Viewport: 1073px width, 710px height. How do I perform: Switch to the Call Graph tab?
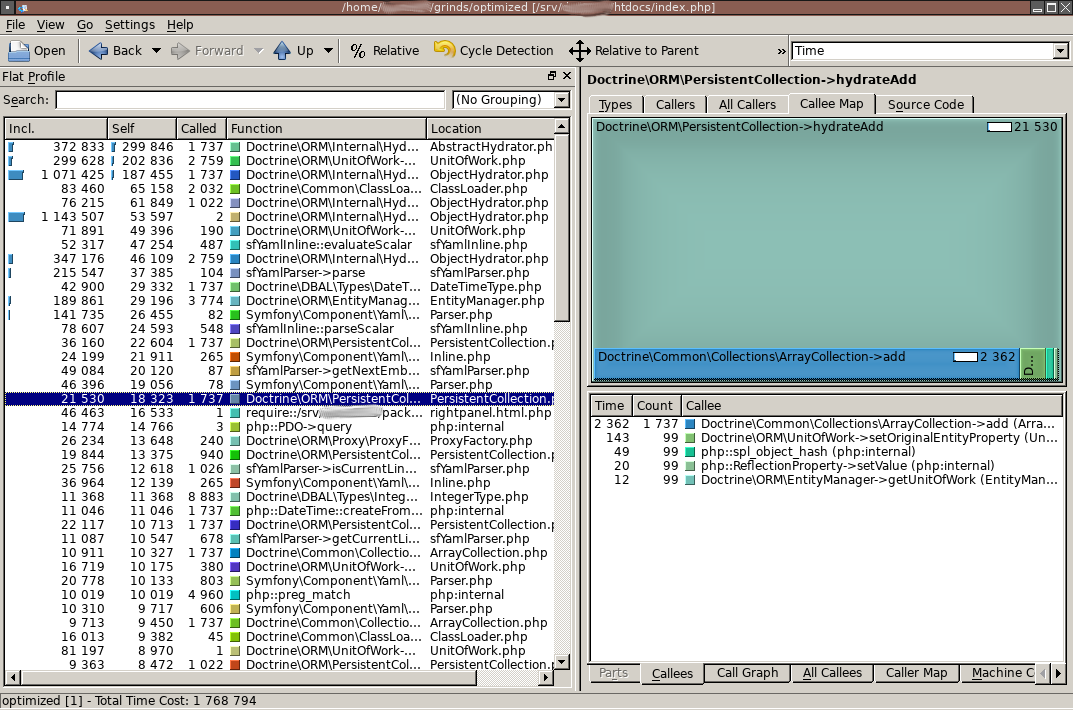click(747, 673)
